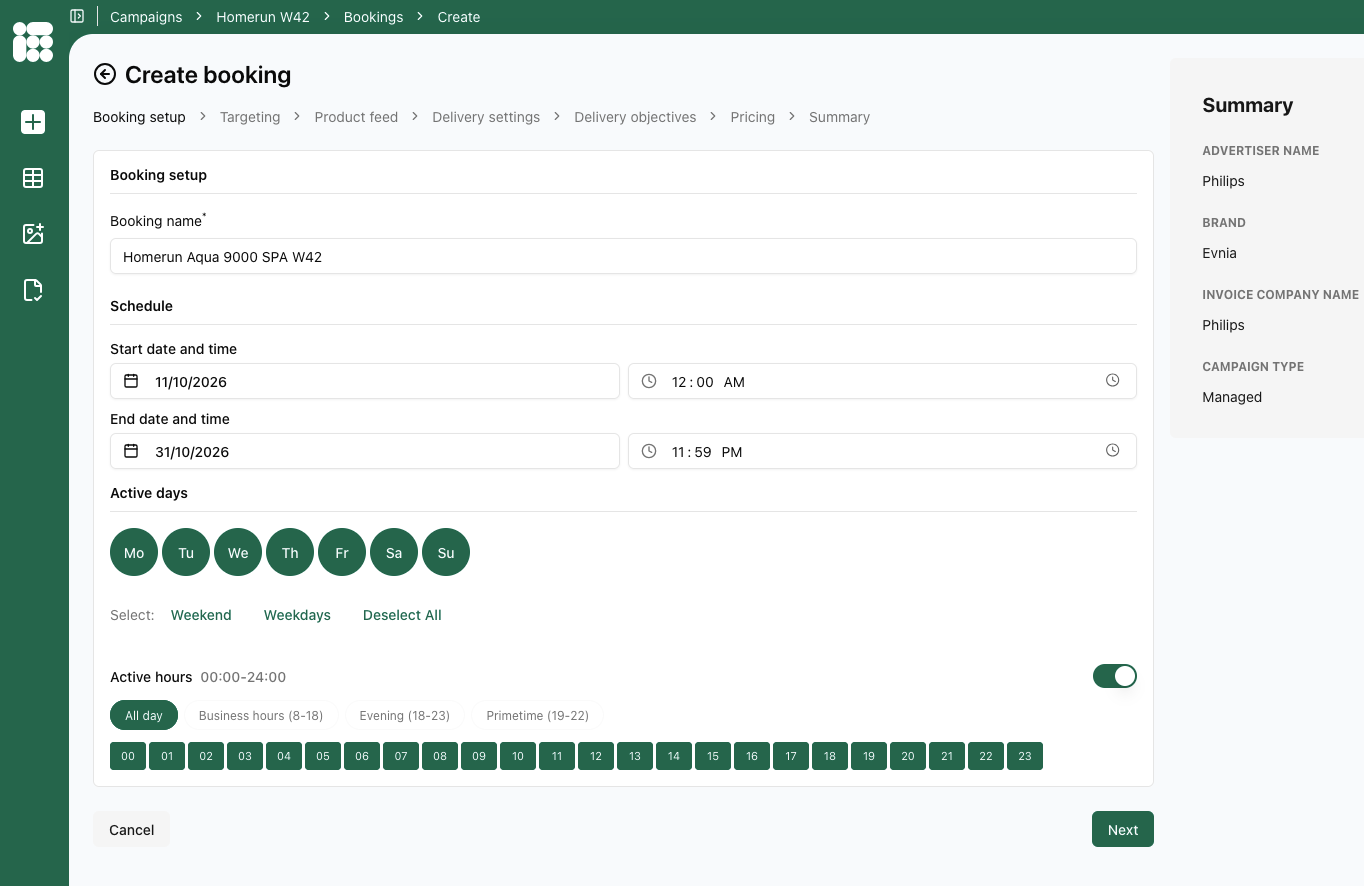The image size is (1364, 886).
Task: Toggle hour 23 block
Action: click(1025, 756)
